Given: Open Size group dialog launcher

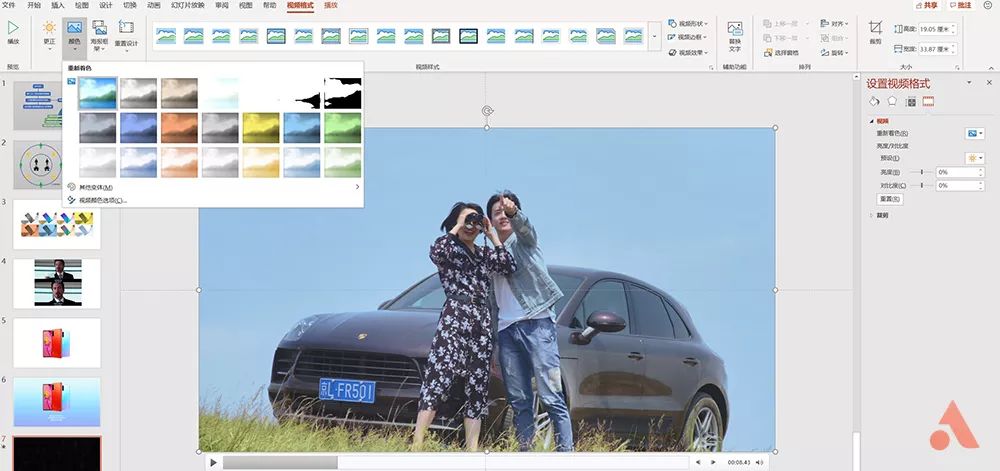Looking at the screenshot, I should click(x=957, y=67).
